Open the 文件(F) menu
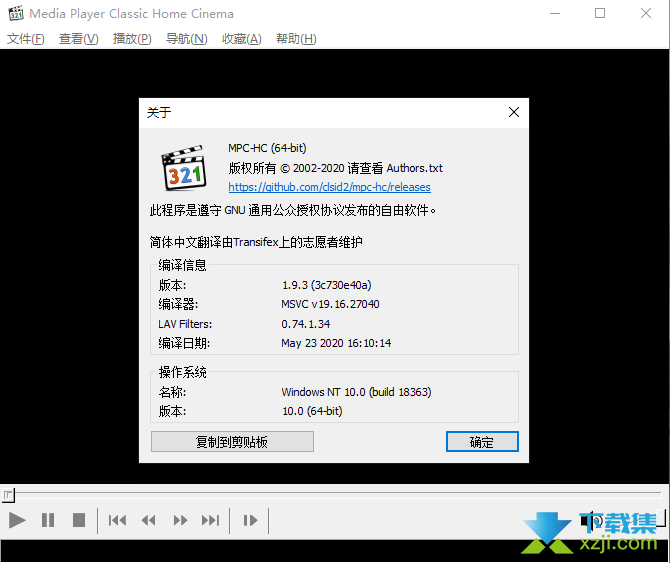The width and height of the screenshot is (670, 563). point(26,39)
